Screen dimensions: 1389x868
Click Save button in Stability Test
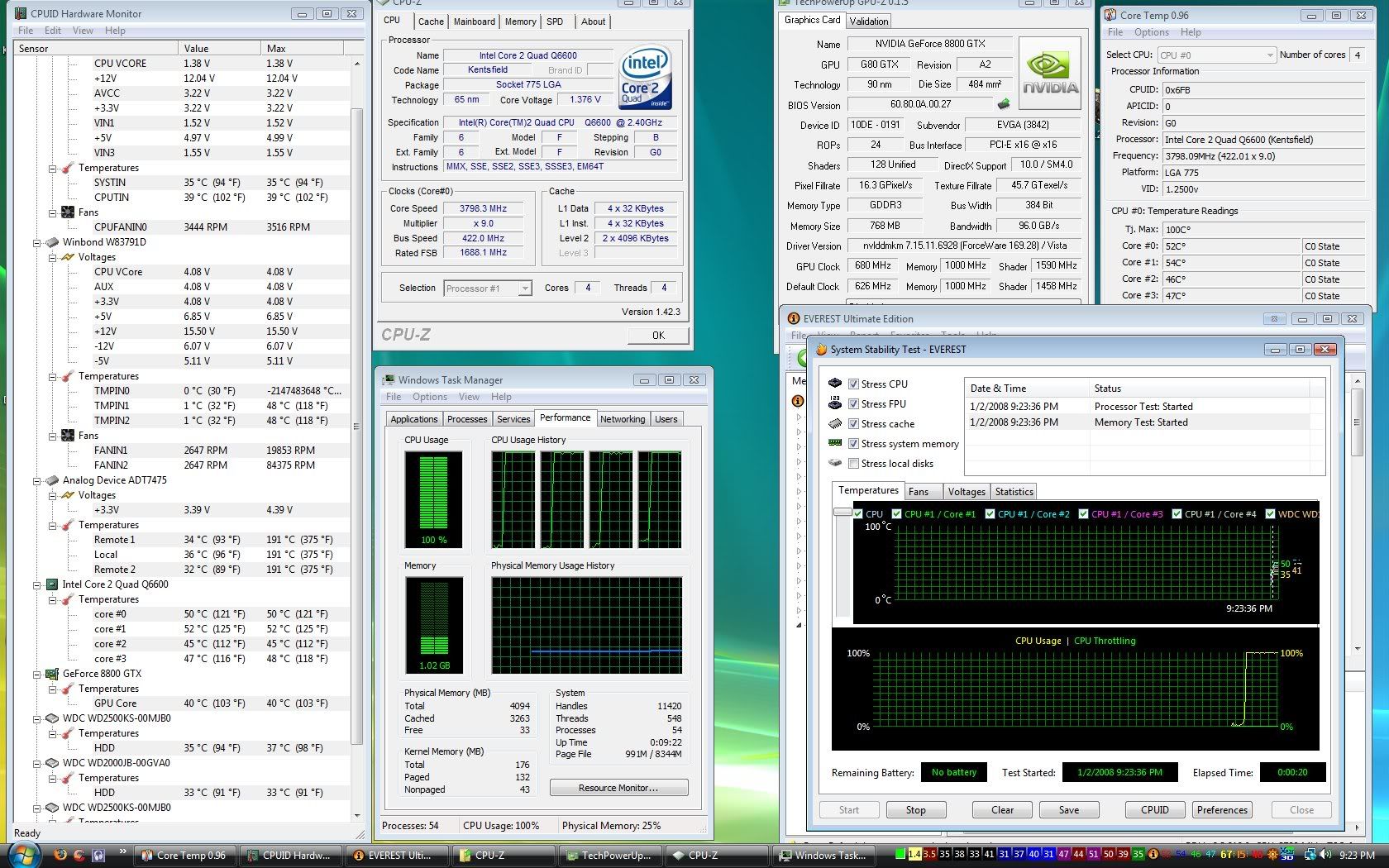[x=1068, y=810]
